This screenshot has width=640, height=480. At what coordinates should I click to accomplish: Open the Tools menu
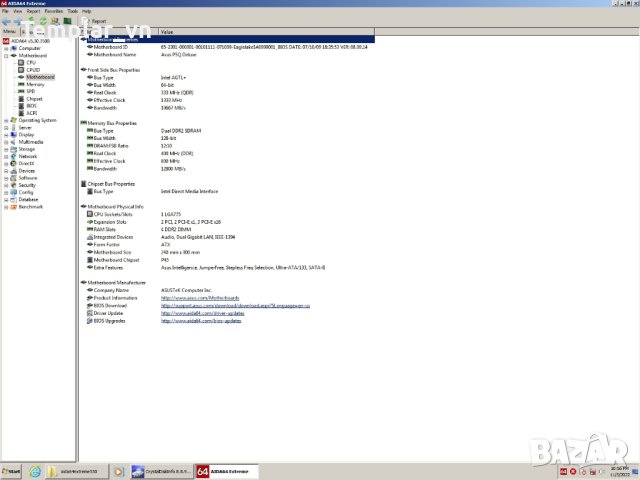point(71,11)
